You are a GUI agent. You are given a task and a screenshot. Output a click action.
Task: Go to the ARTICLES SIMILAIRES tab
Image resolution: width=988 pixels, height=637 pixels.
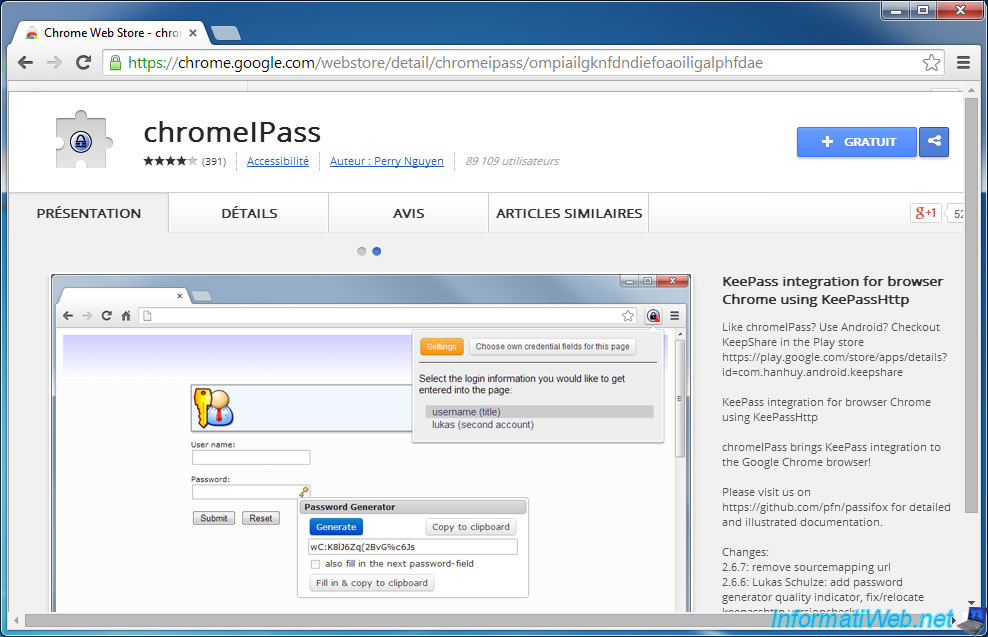click(569, 213)
